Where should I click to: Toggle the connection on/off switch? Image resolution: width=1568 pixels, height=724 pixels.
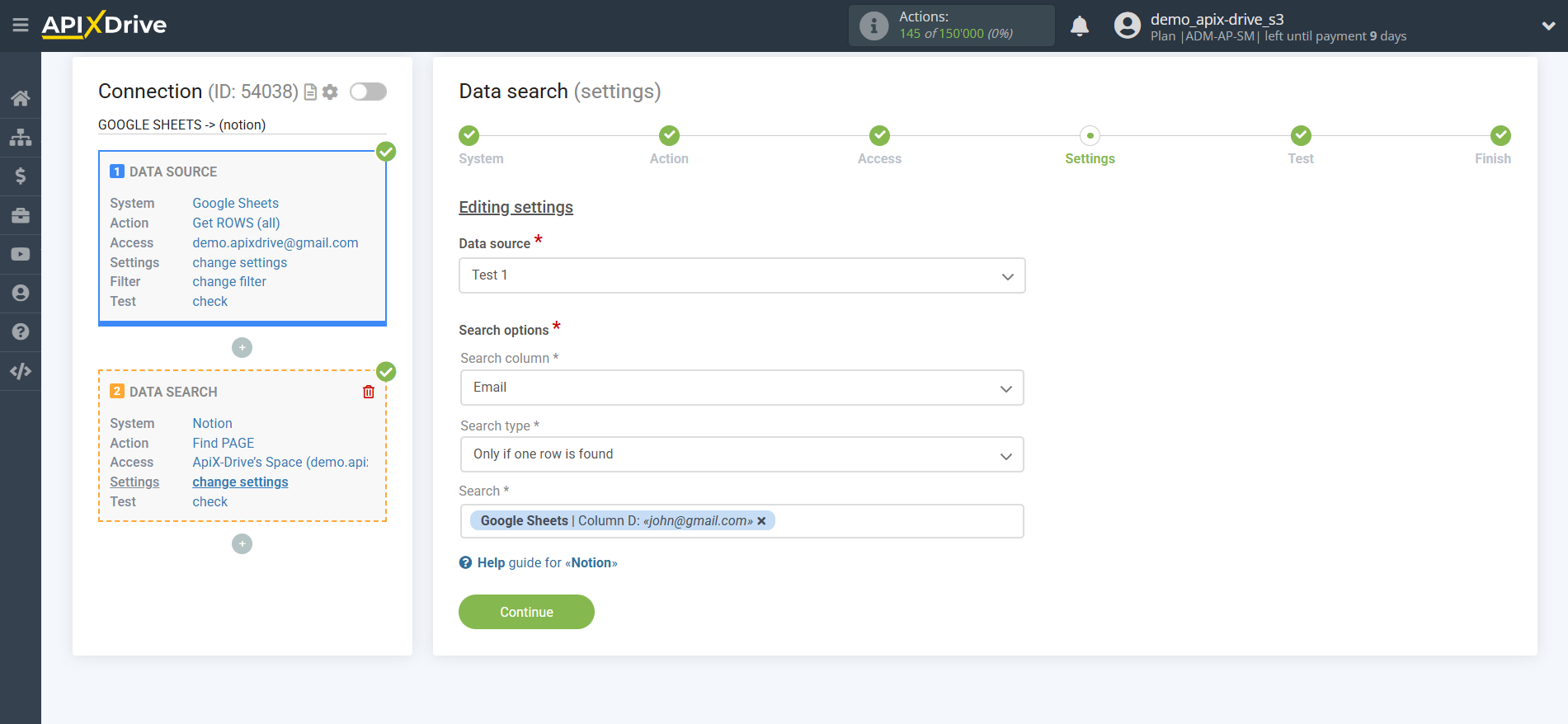click(368, 92)
